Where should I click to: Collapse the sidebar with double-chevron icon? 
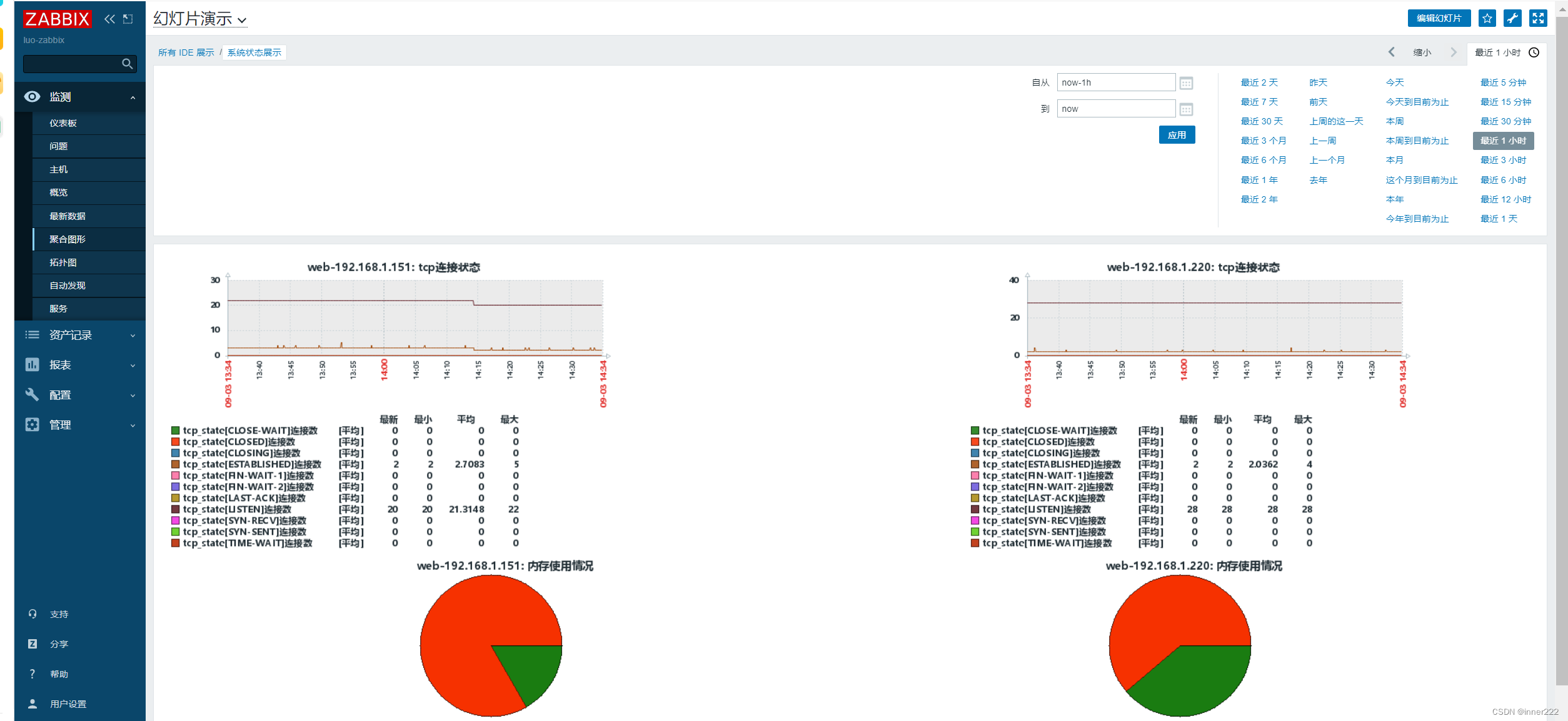coord(109,19)
